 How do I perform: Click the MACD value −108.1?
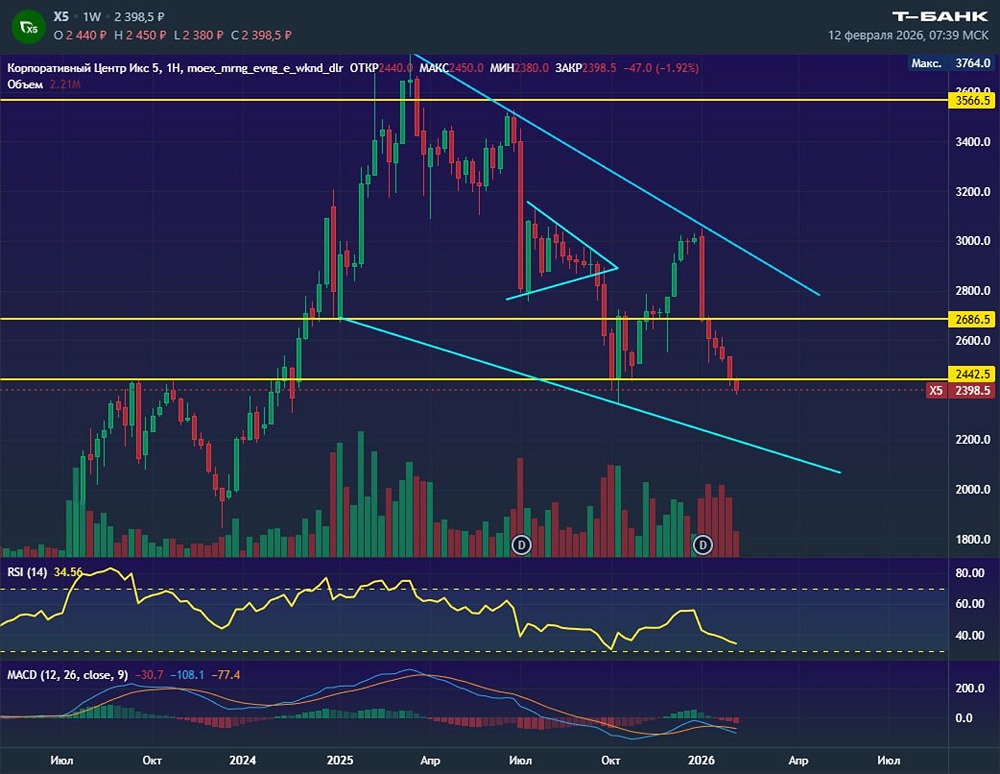(x=188, y=675)
